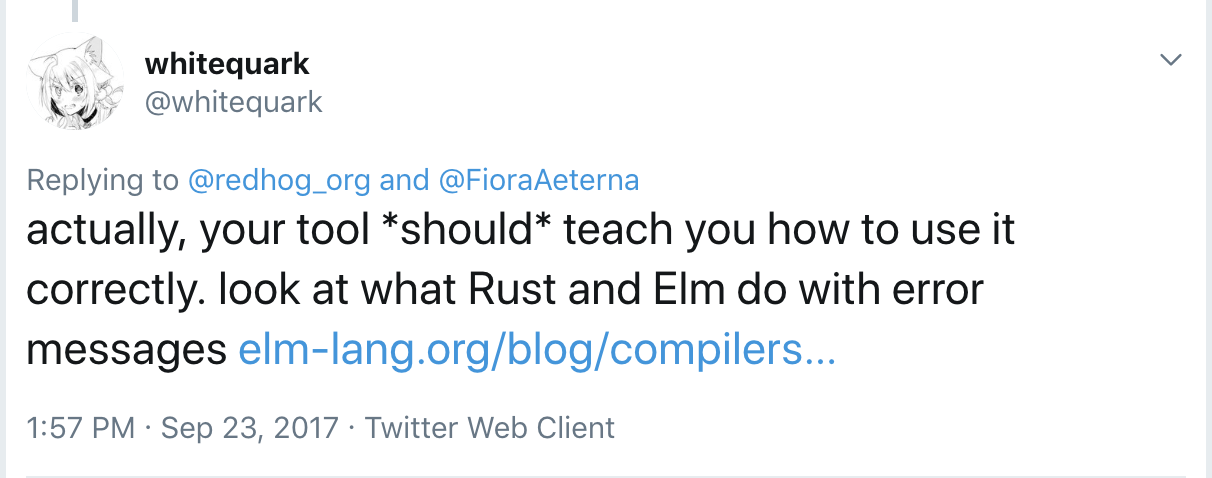1212x478 pixels.
Task: Expand the tweet options chevron
Action: coord(1170,61)
